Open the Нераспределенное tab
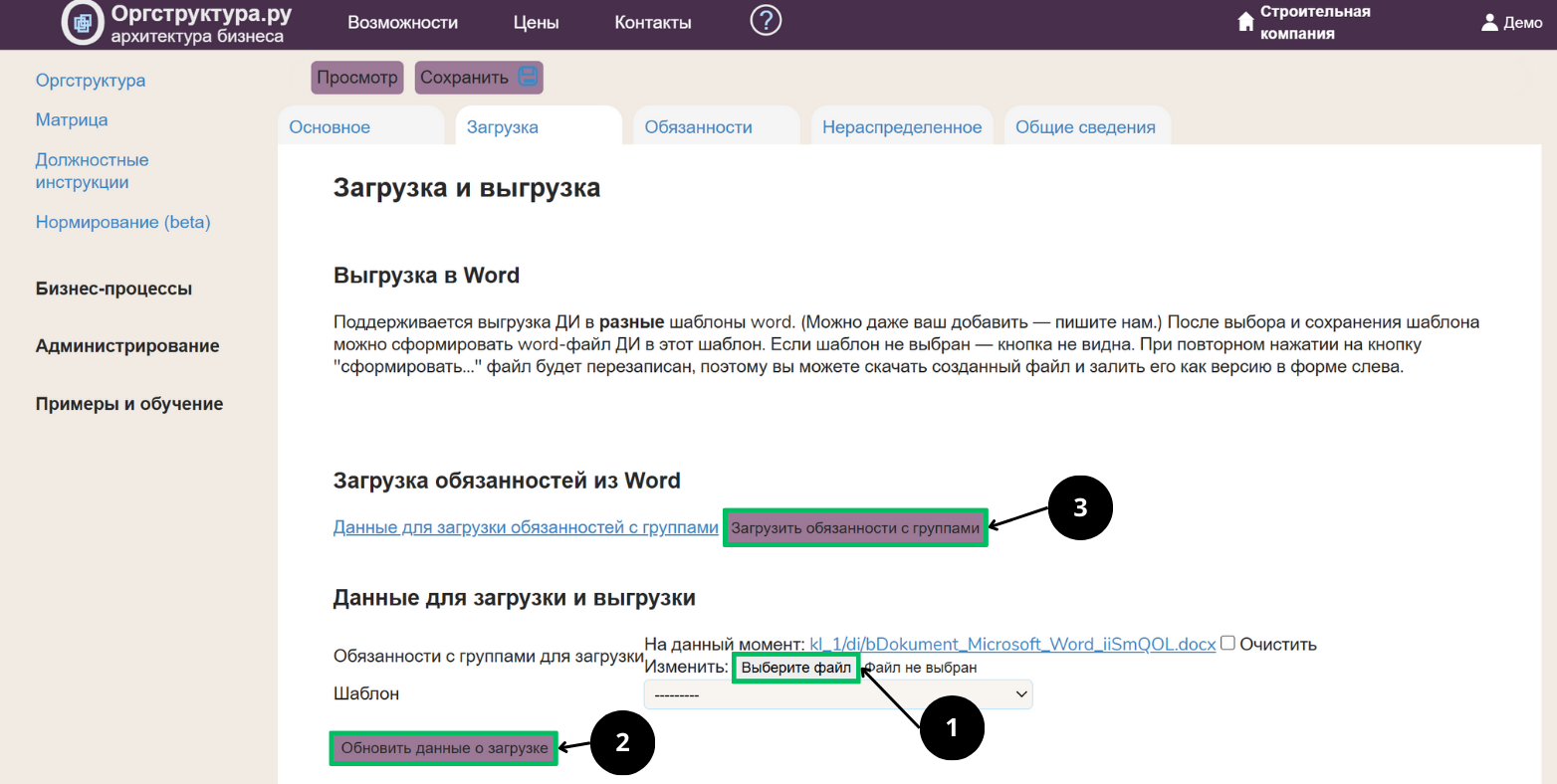 click(x=902, y=127)
